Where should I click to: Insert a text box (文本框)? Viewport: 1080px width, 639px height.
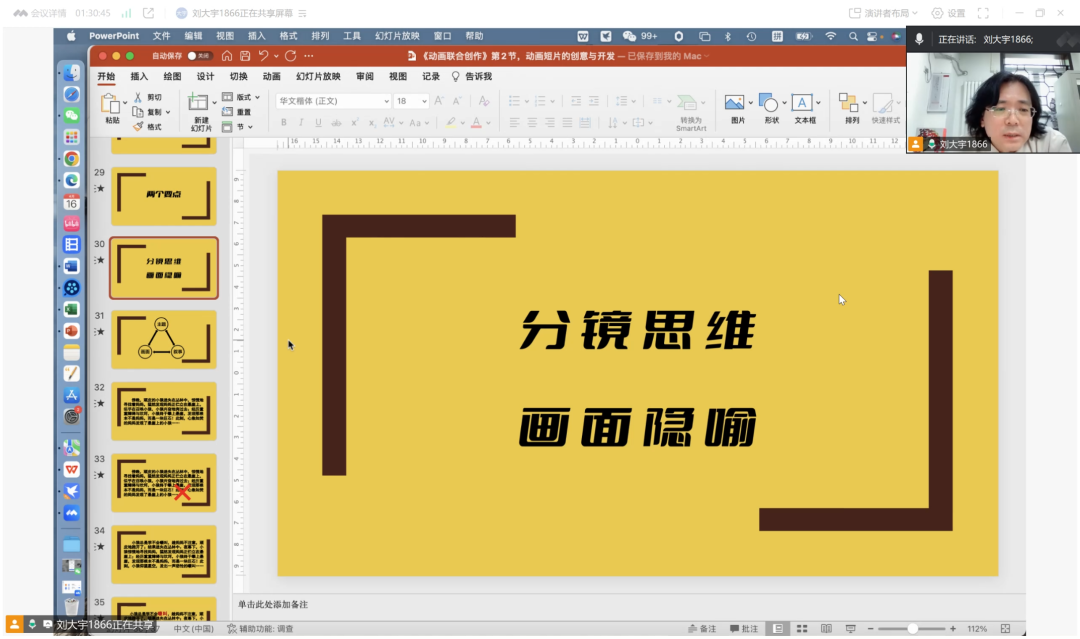click(x=802, y=103)
